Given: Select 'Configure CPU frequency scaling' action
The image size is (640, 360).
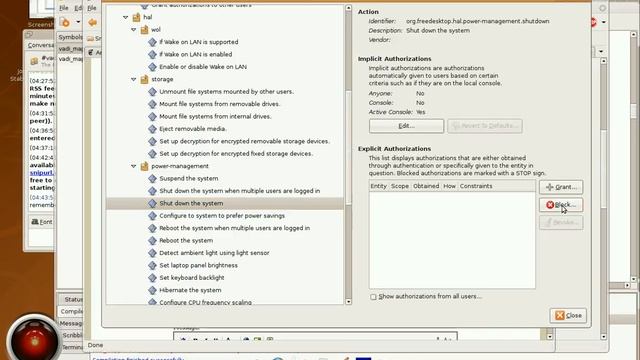Looking at the screenshot, I should pyautogui.click(x=205, y=302).
